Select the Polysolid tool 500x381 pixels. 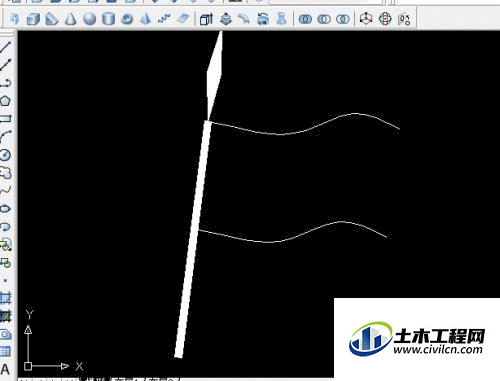point(14,19)
